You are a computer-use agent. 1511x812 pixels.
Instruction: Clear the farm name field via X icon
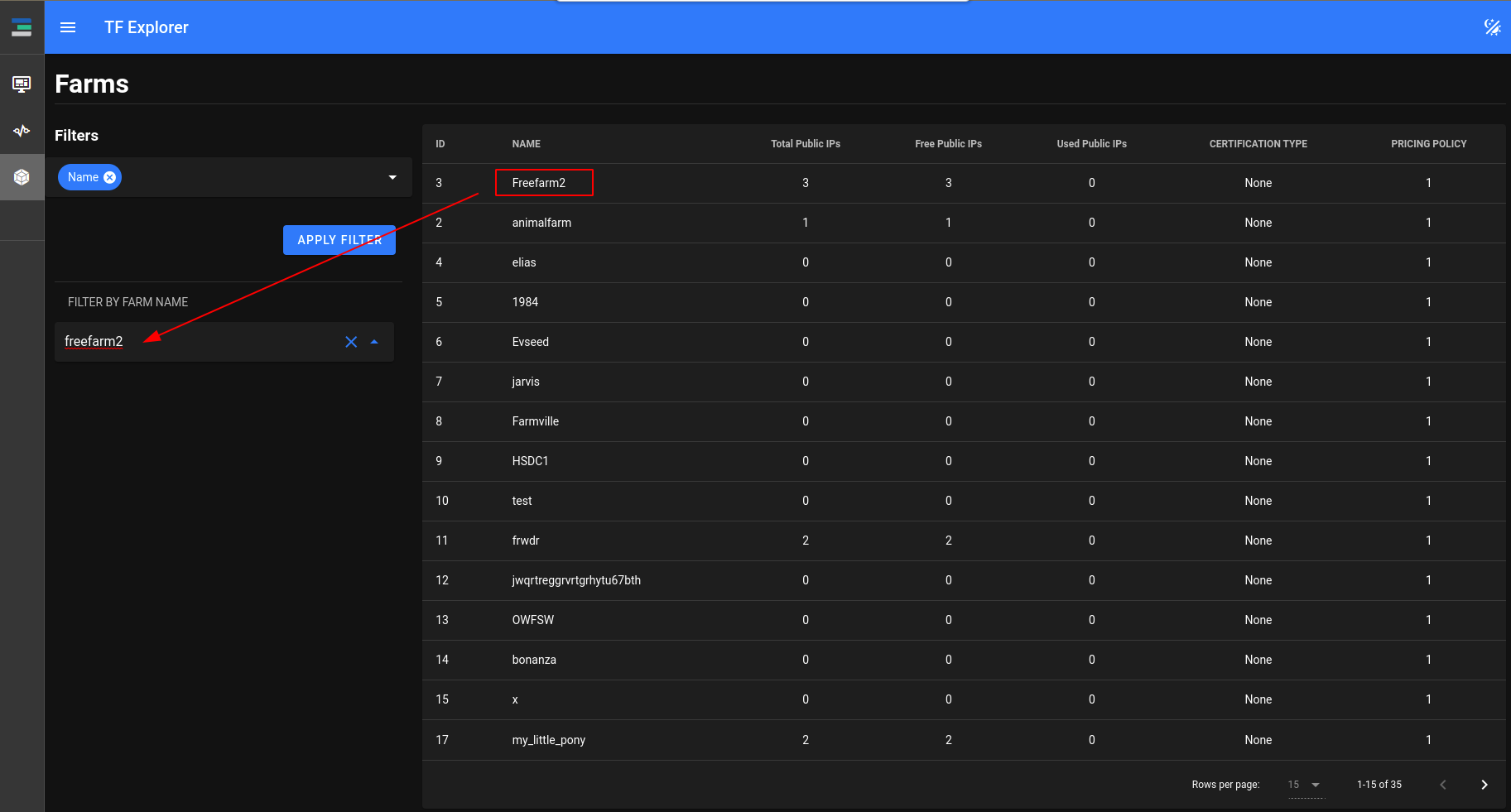coord(351,342)
